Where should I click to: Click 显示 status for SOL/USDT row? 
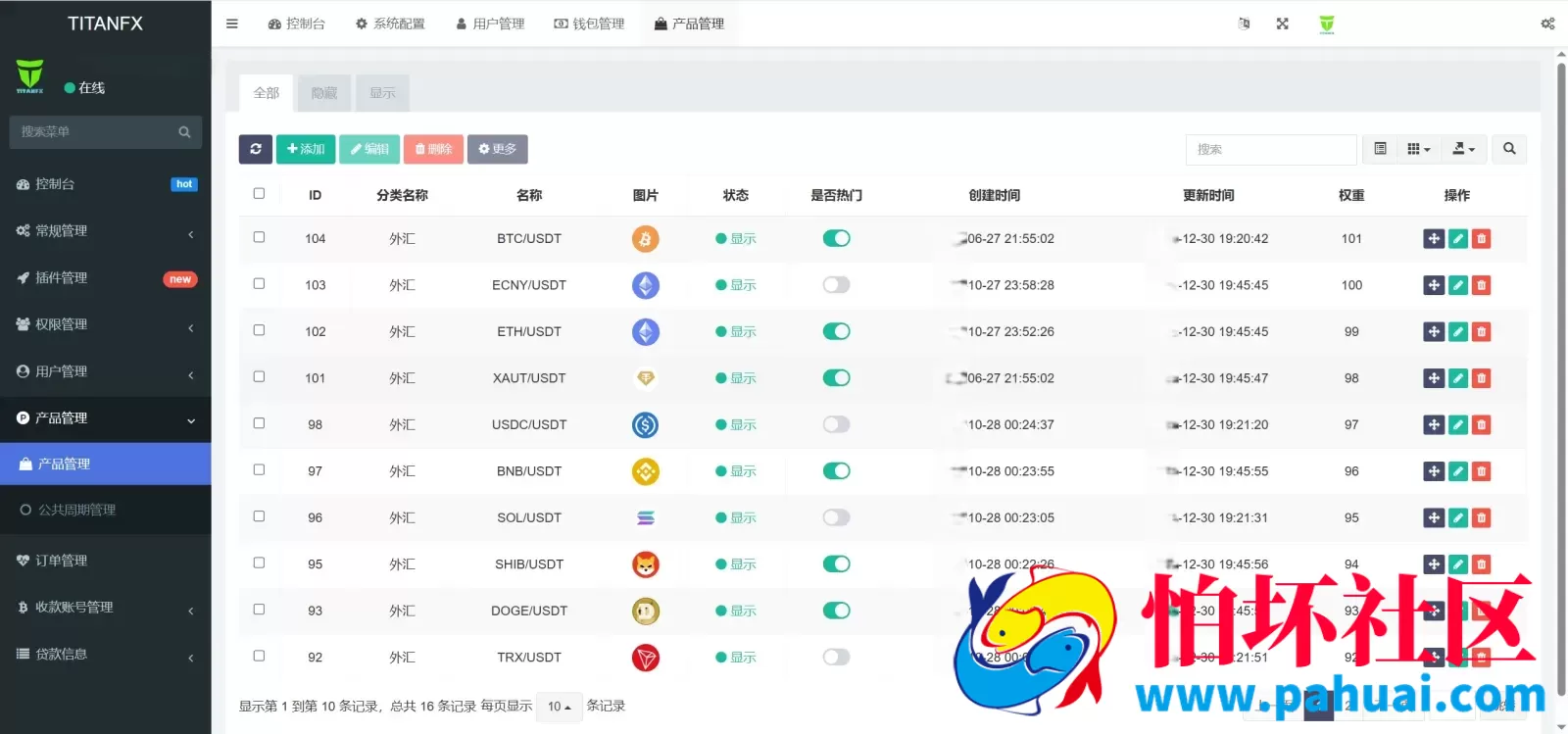pos(736,518)
